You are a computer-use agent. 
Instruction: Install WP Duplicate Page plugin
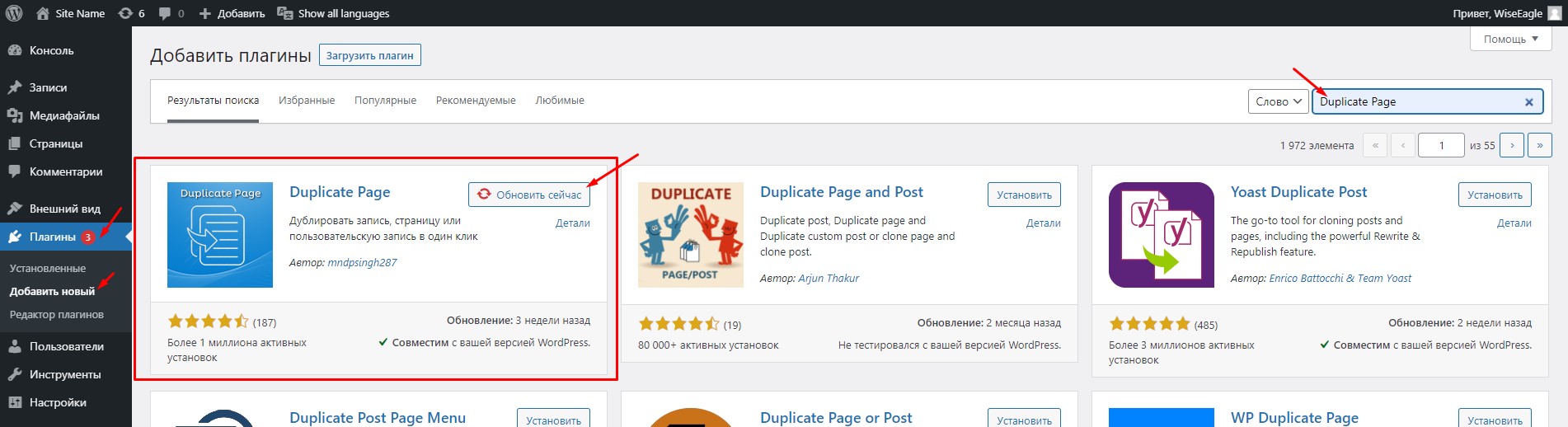[x=1495, y=419]
